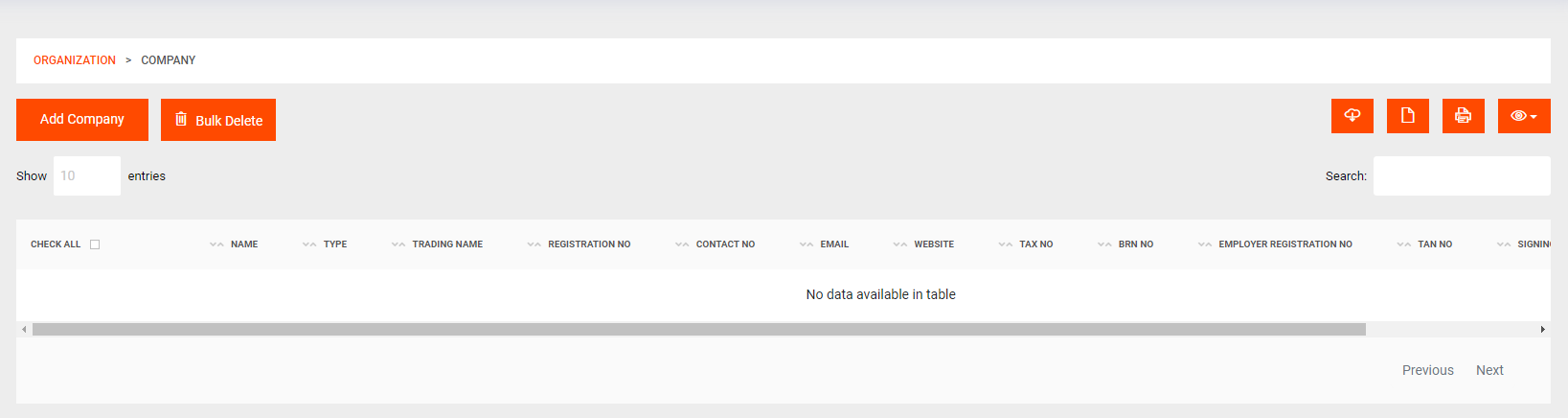The height and width of the screenshot is (418, 1568).
Task: Go to the Next page
Action: point(1489,370)
